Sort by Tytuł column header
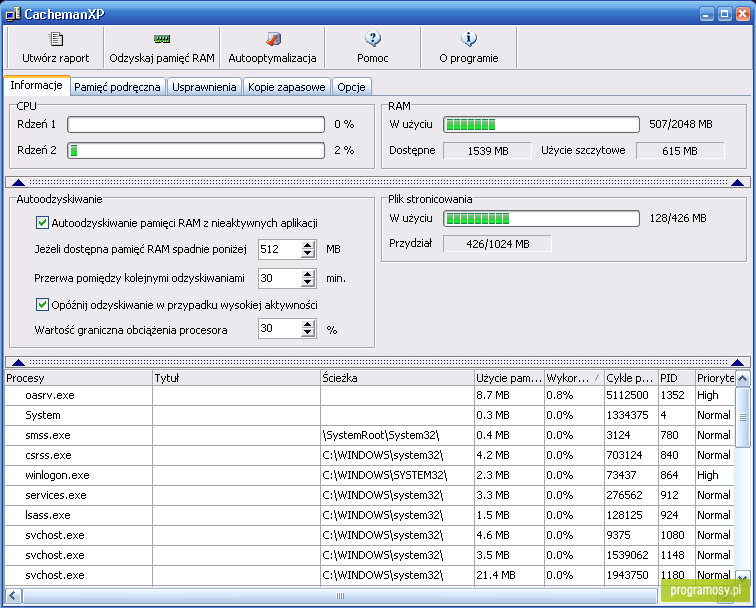The image size is (756, 608). (236, 378)
